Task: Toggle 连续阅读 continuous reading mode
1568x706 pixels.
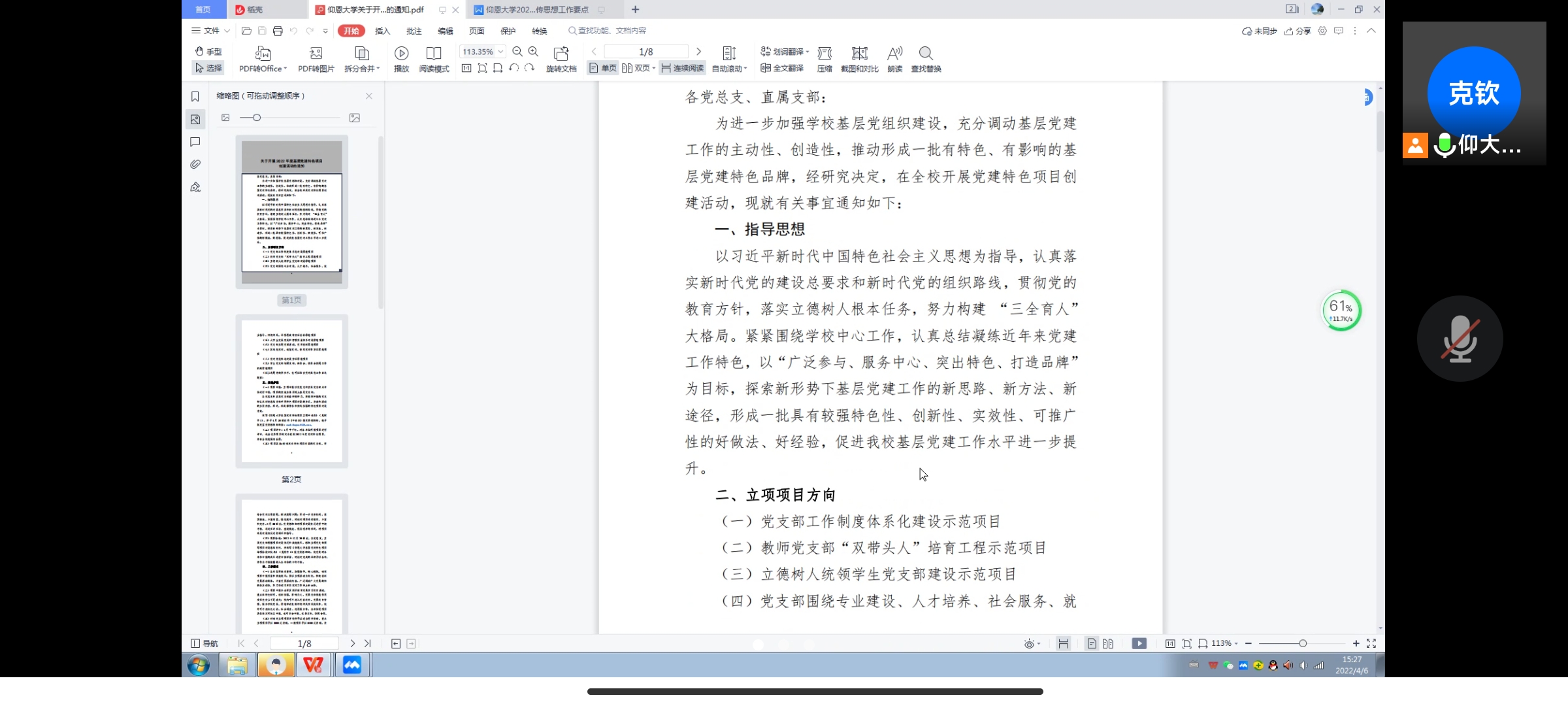Action: coord(682,68)
